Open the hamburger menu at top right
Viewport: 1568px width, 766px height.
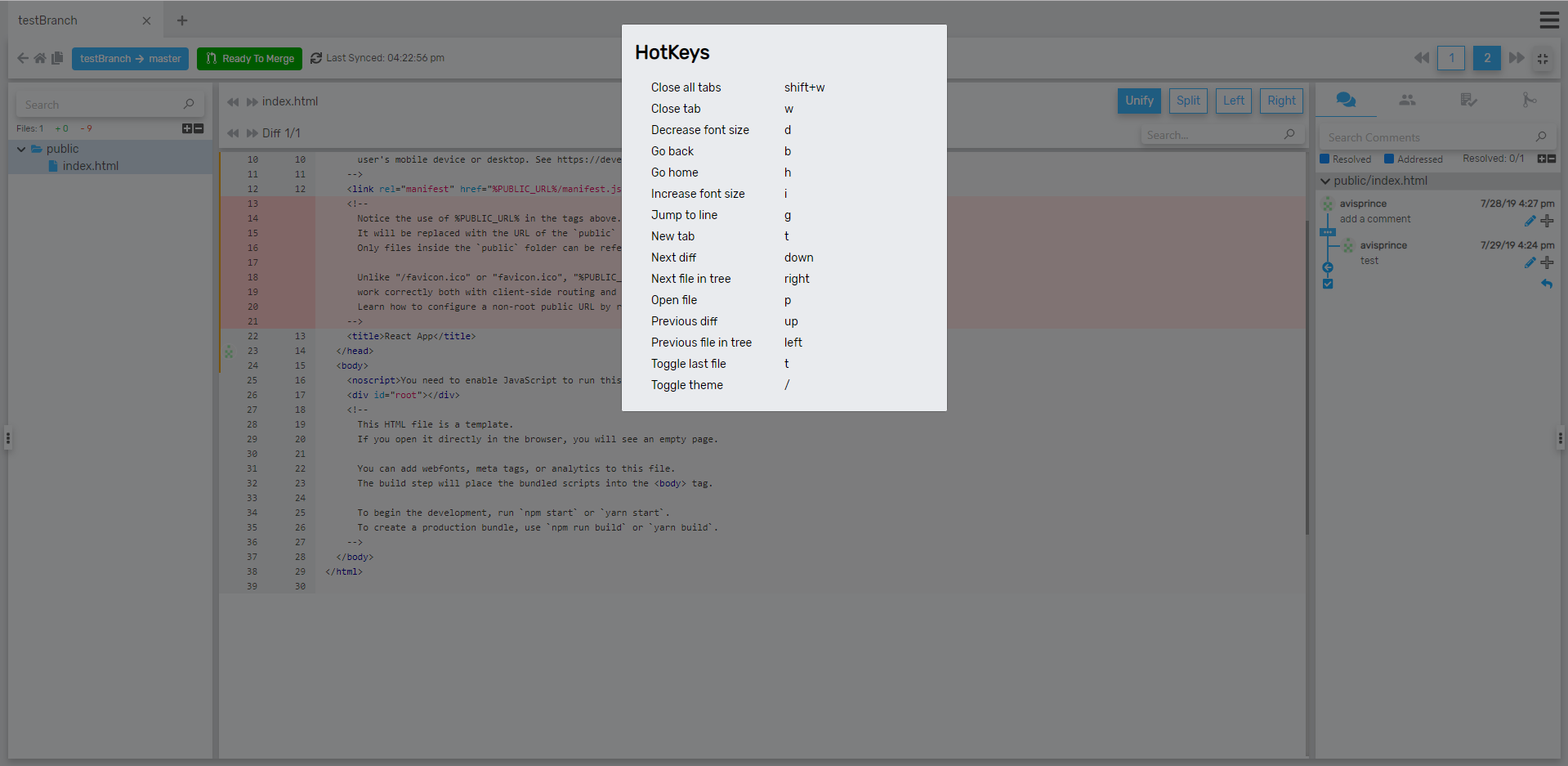click(1549, 20)
